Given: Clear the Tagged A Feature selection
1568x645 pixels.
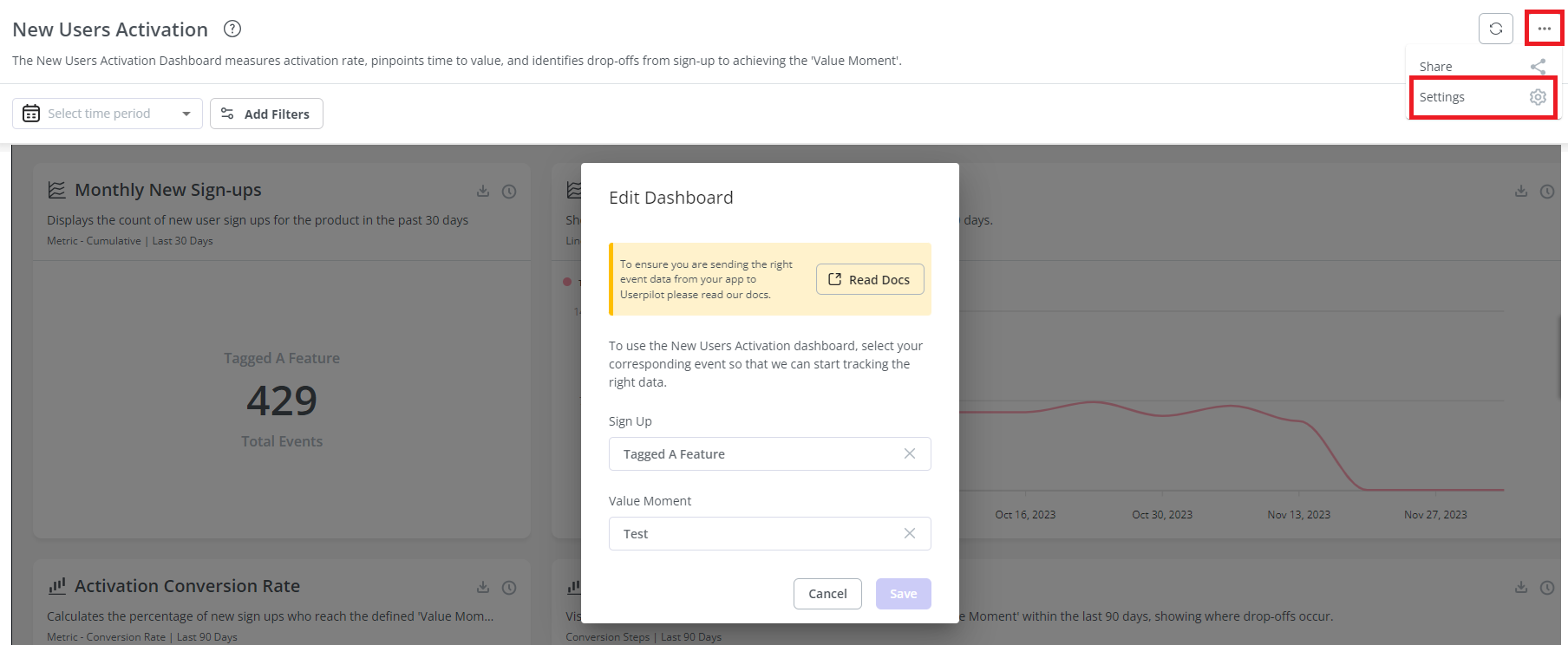Looking at the screenshot, I should pyautogui.click(x=910, y=453).
